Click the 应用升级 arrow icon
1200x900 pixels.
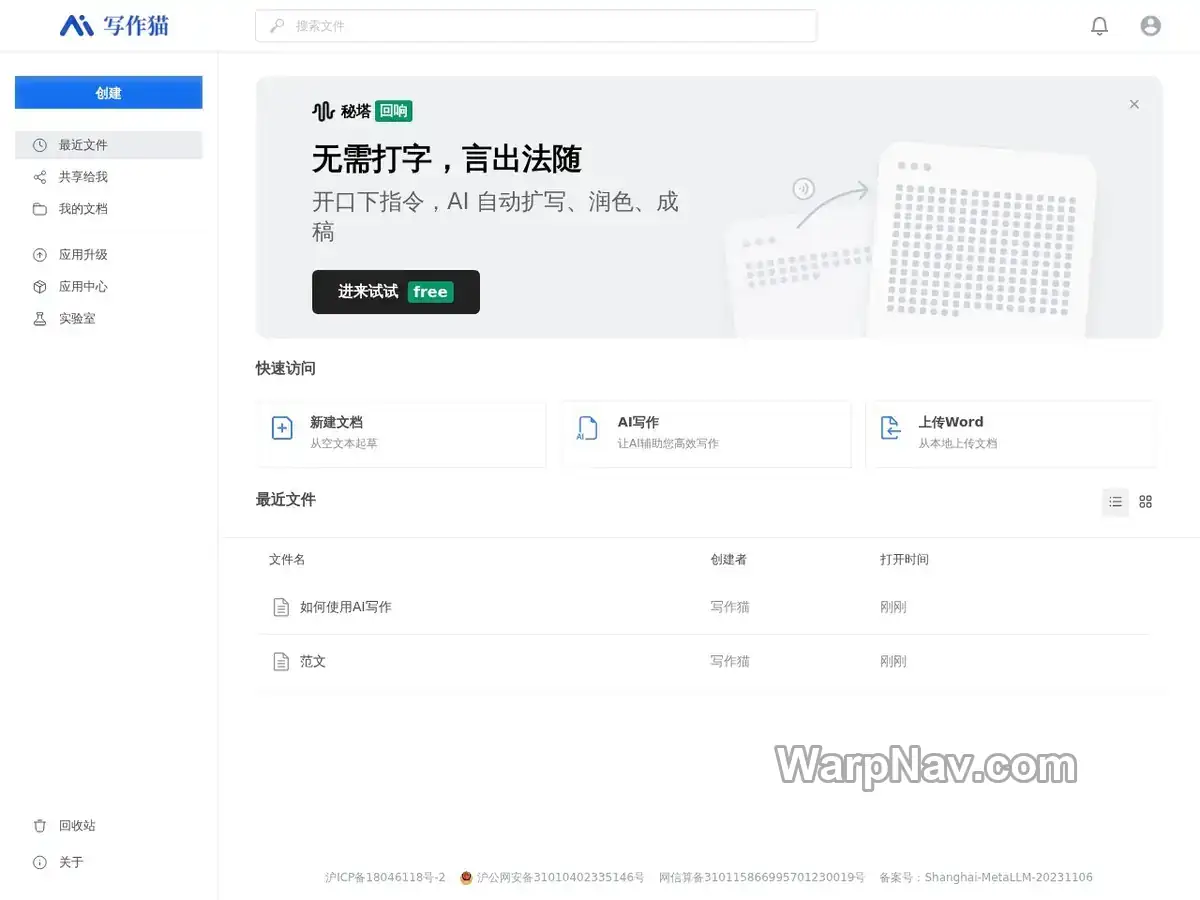[x=40, y=255]
